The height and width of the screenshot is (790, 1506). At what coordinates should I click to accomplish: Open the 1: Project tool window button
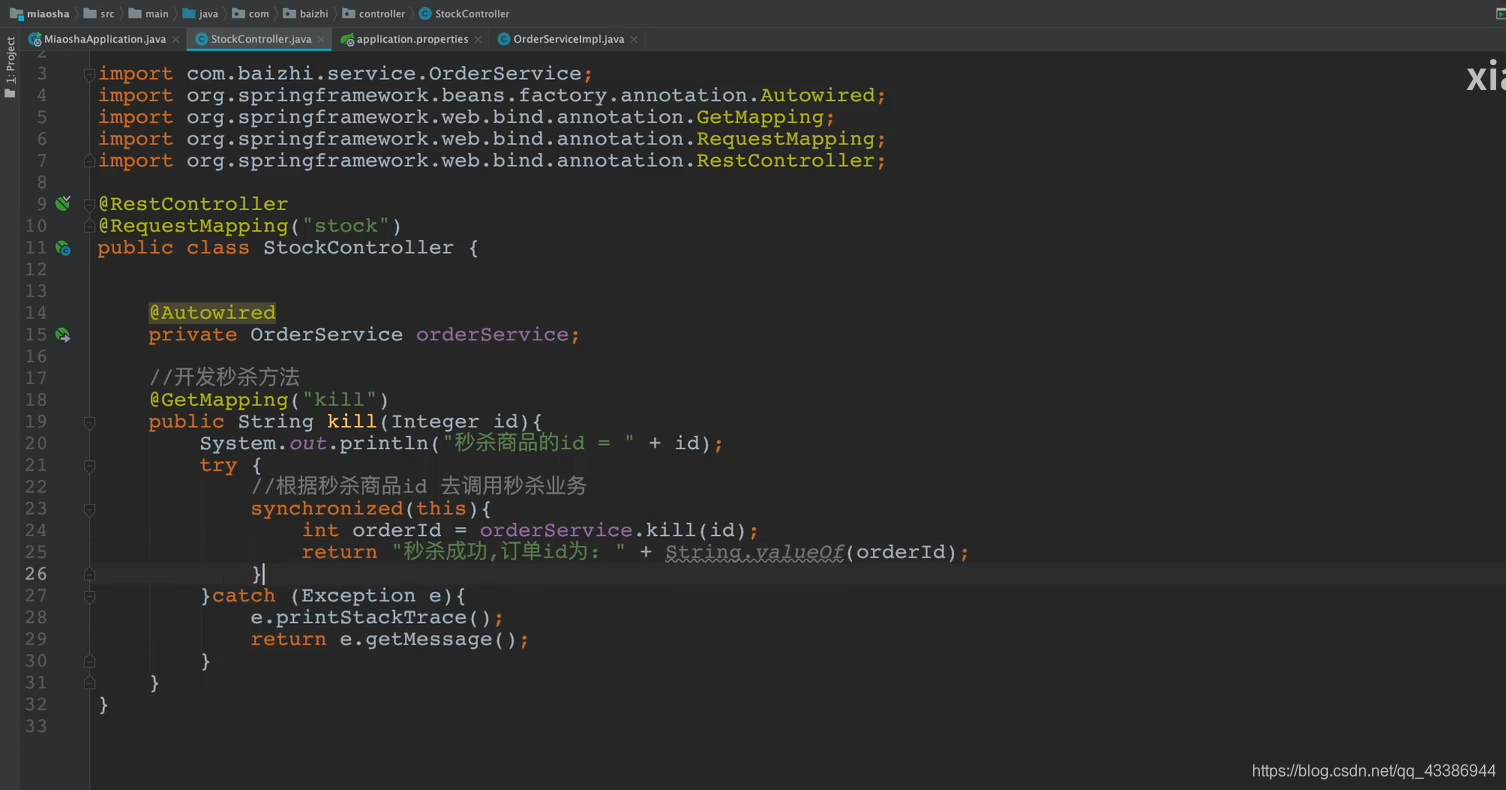10,68
